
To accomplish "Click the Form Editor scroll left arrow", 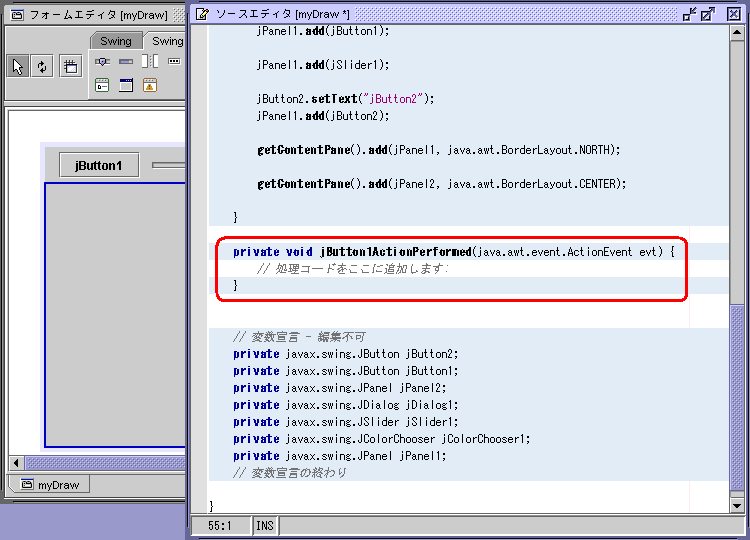I will [x=16, y=463].
